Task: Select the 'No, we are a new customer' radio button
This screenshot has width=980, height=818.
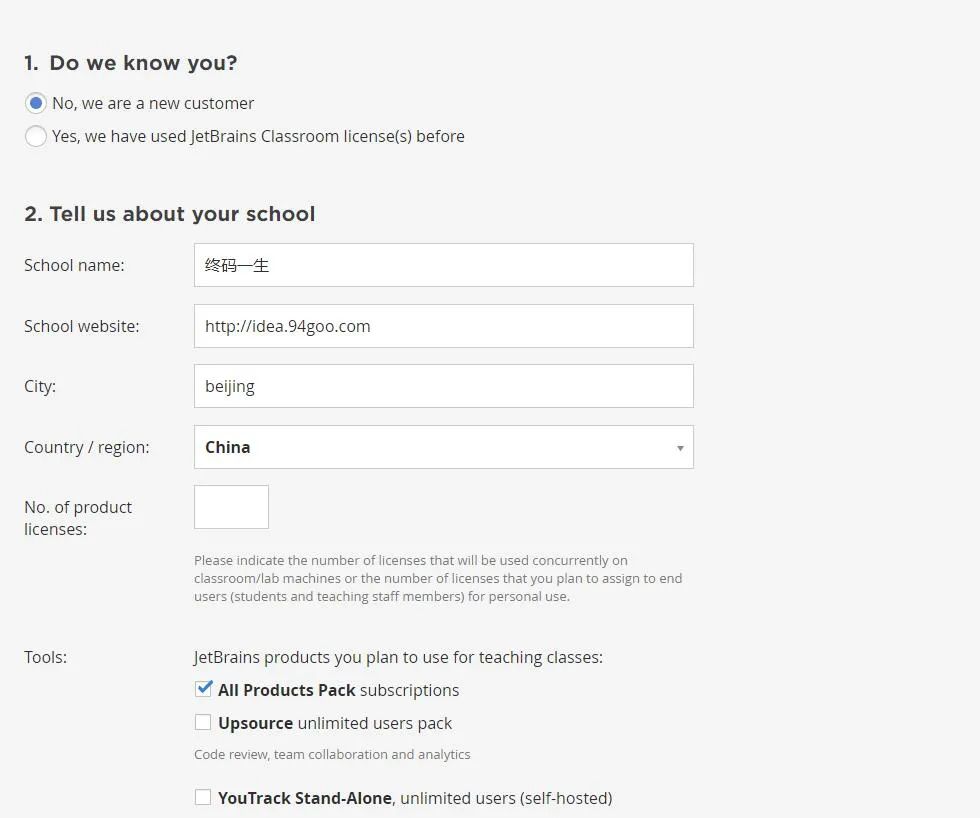Action: tap(36, 103)
